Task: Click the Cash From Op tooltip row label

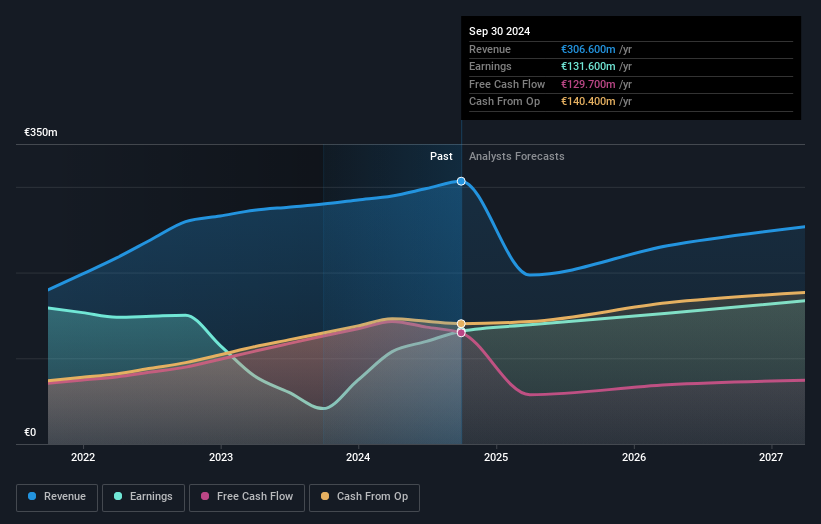Action: click(x=504, y=102)
